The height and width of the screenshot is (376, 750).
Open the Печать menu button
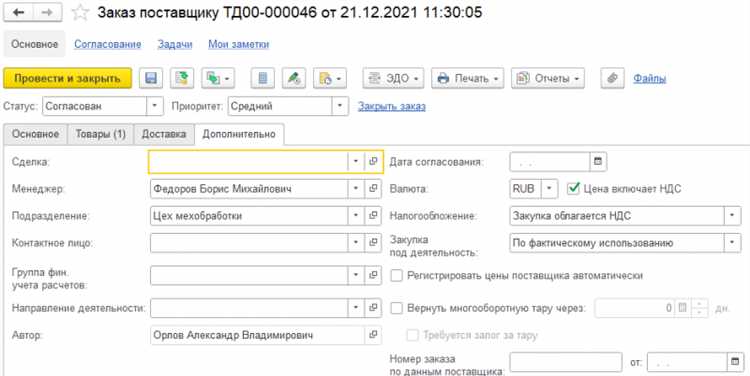coord(467,78)
